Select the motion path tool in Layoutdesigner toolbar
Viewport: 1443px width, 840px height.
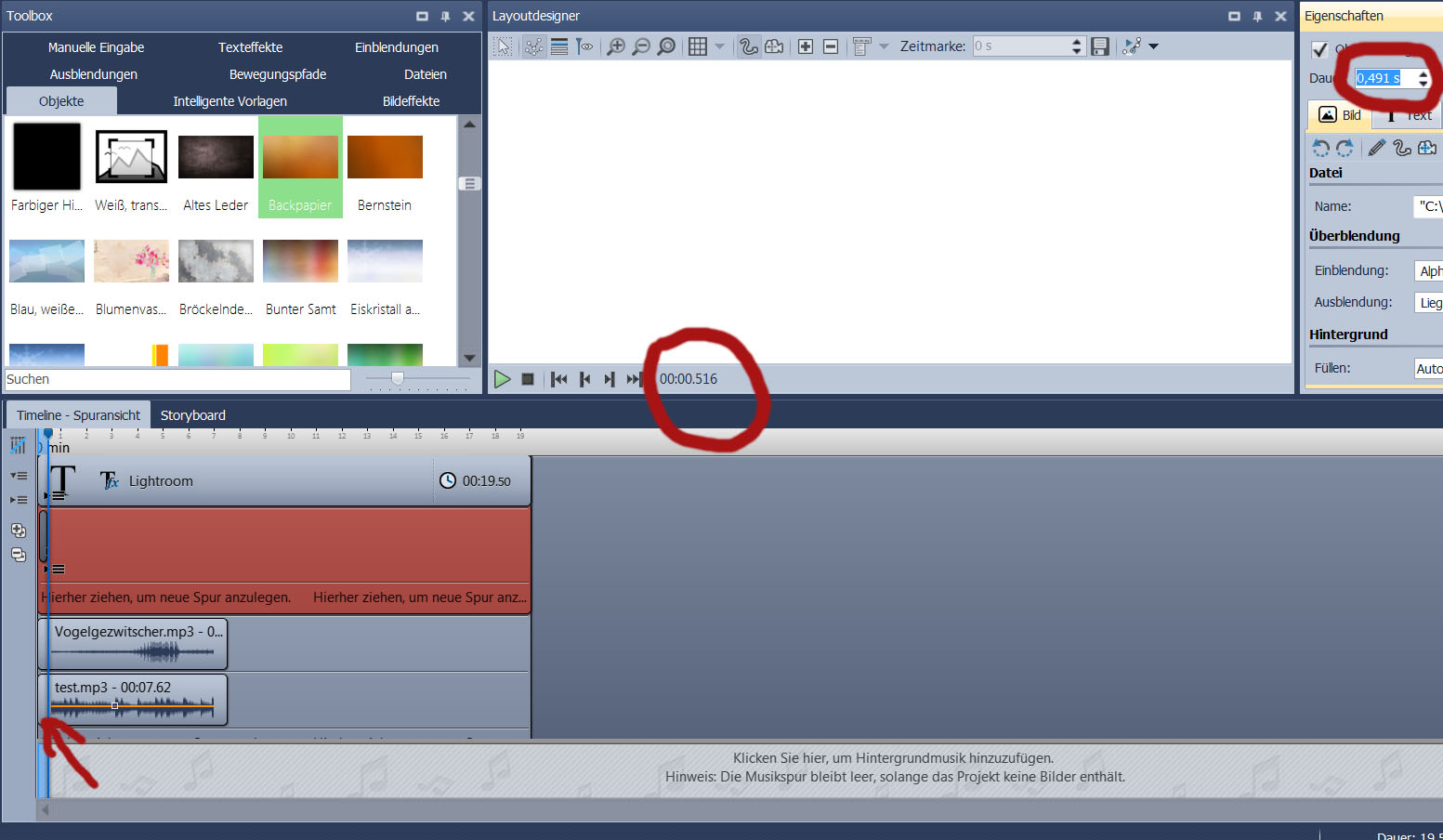point(748,46)
